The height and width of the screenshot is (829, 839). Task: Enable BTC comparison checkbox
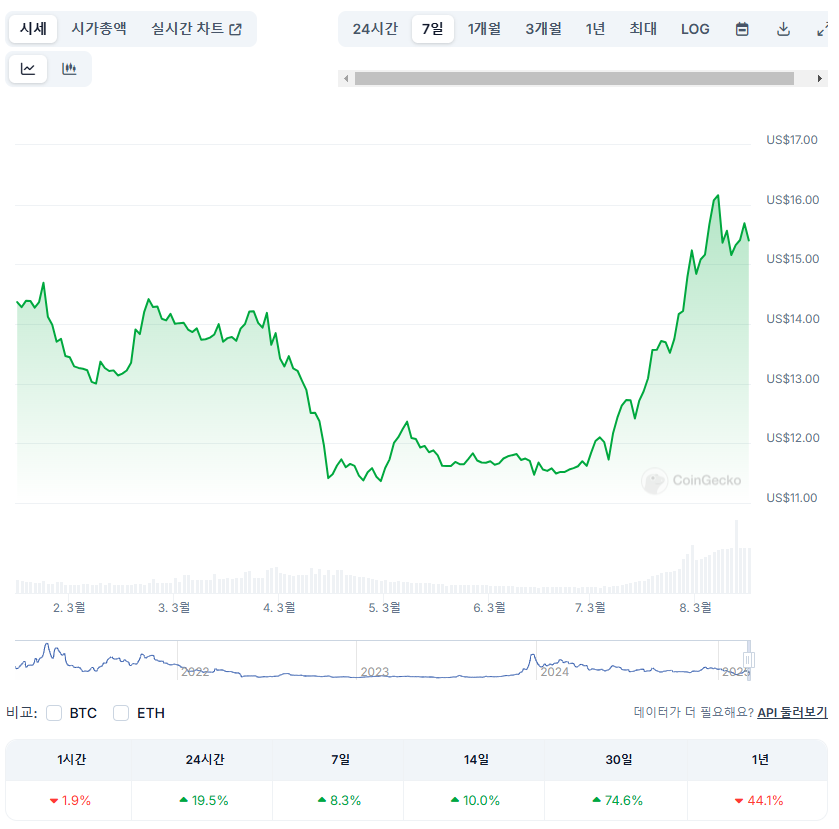[54, 713]
